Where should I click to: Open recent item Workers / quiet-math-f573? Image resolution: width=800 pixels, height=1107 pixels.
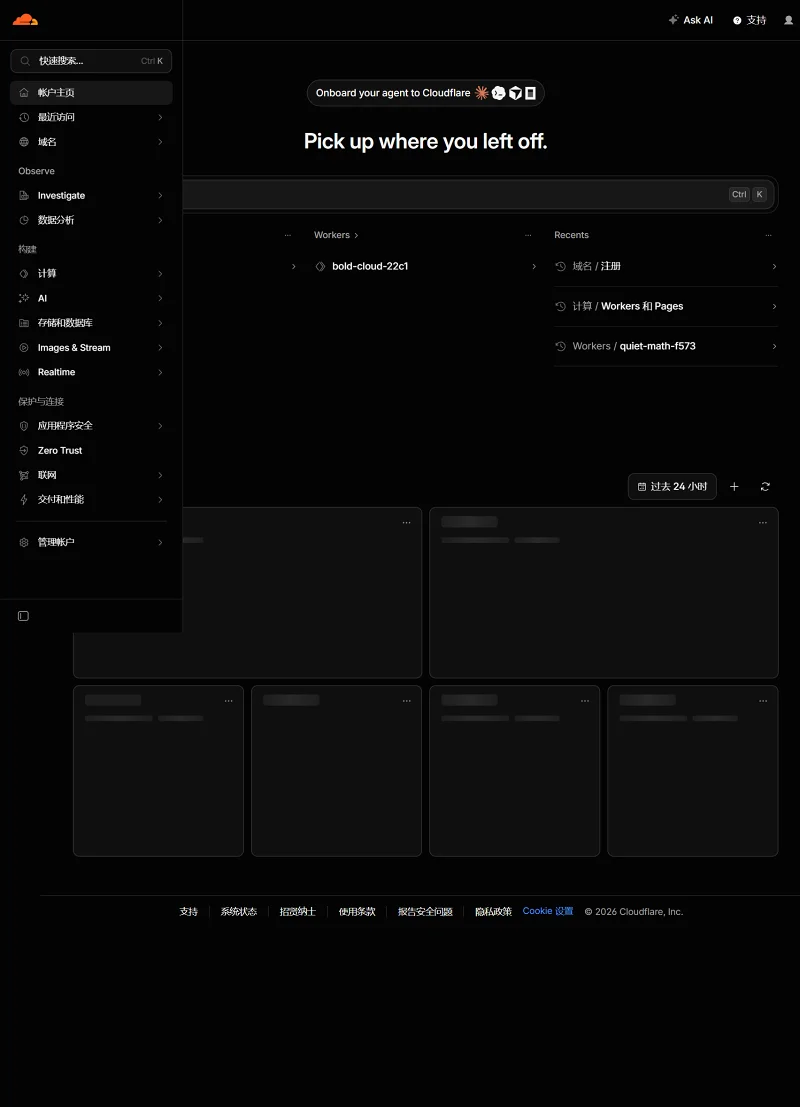[666, 346]
